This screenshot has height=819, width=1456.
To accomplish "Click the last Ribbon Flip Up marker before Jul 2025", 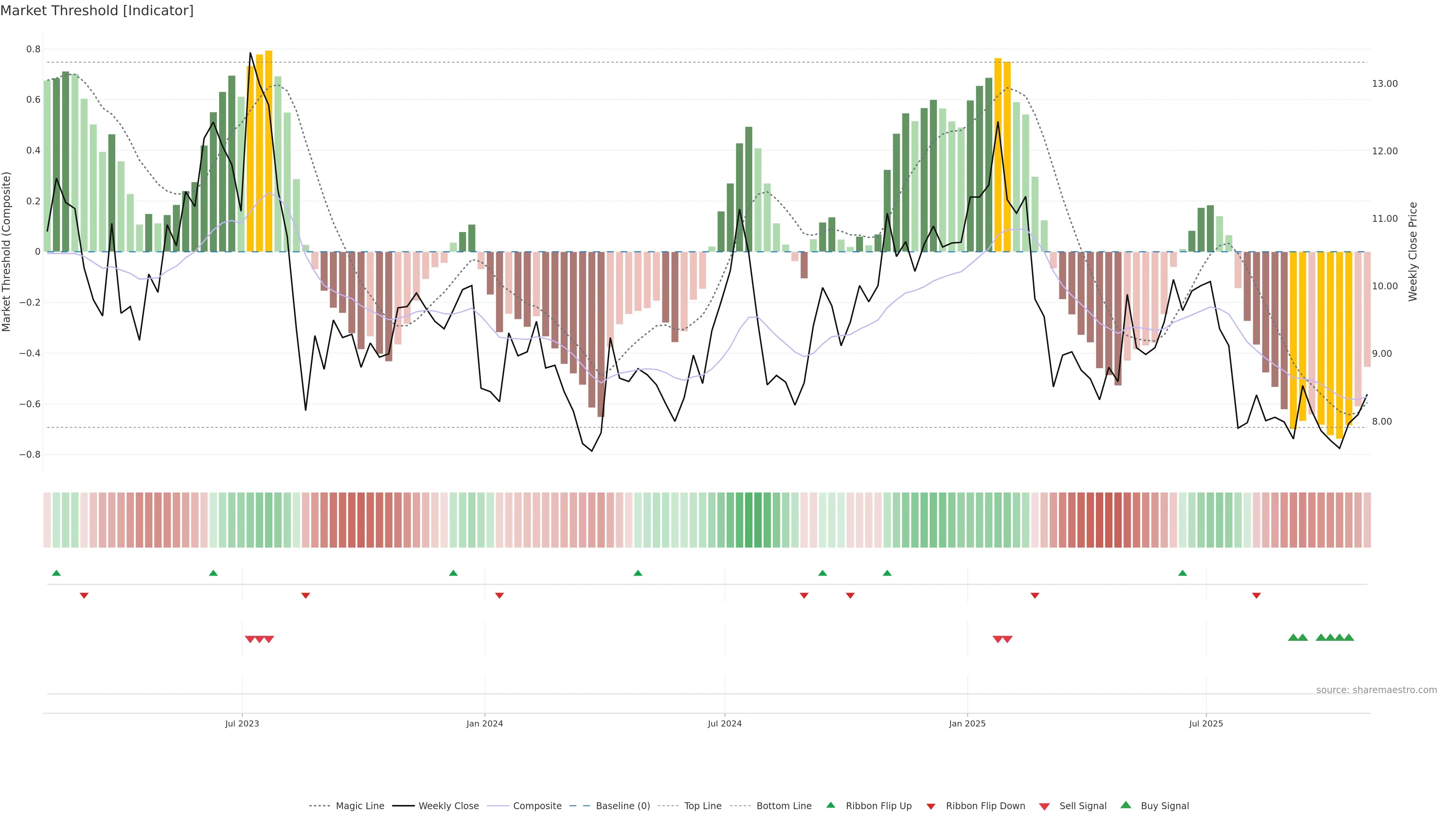I will coord(1183,573).
